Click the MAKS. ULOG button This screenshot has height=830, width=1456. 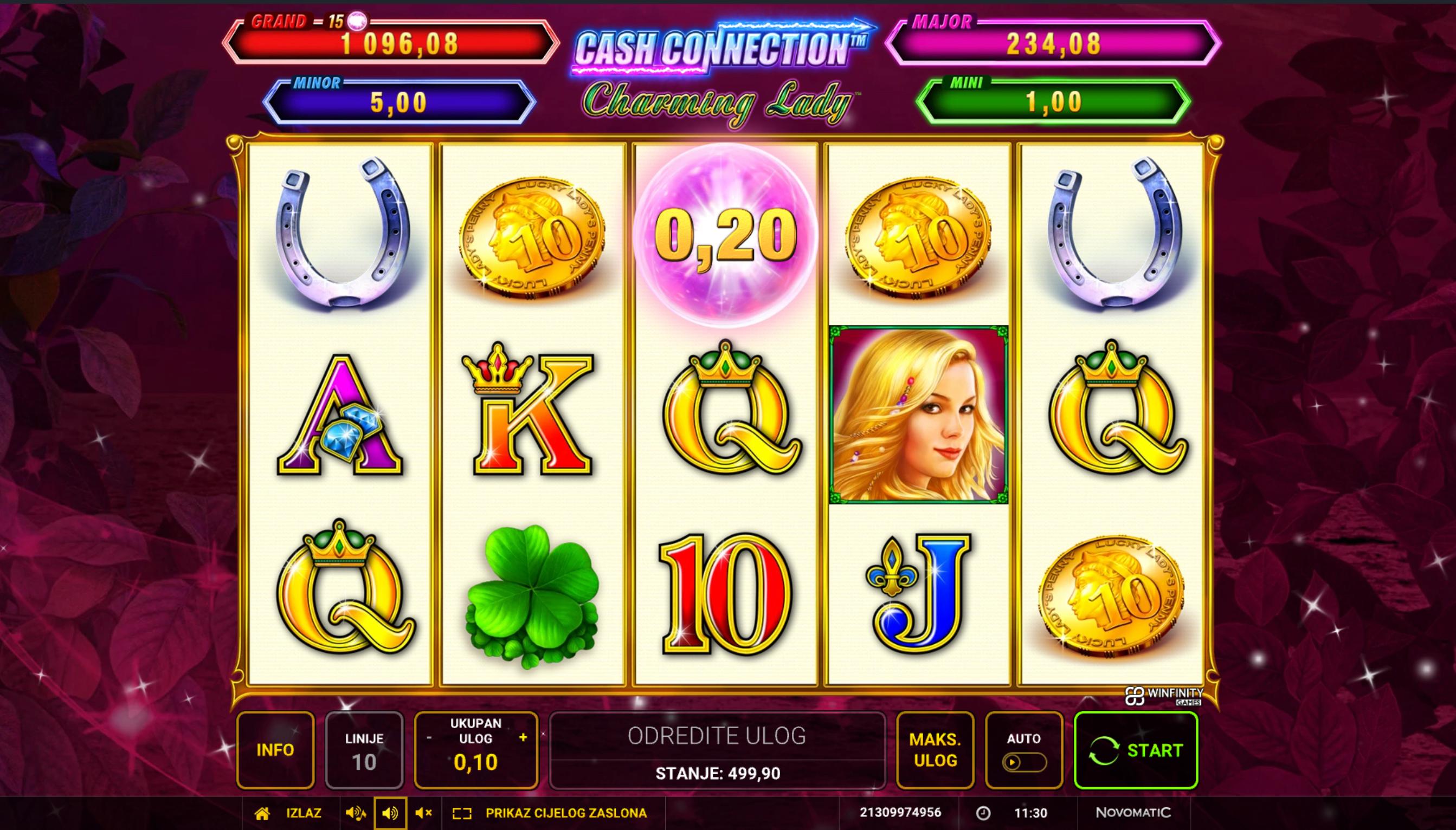point(935,750)
